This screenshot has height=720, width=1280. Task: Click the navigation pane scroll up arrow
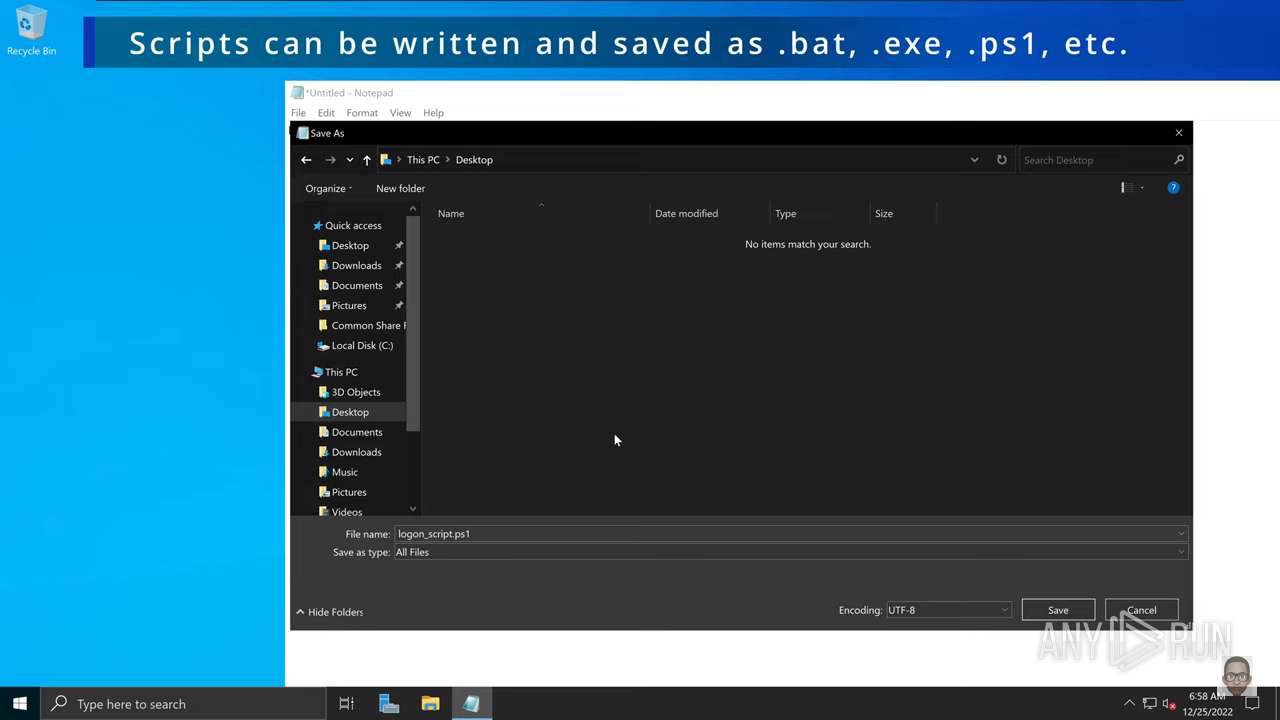click(413, 208)
